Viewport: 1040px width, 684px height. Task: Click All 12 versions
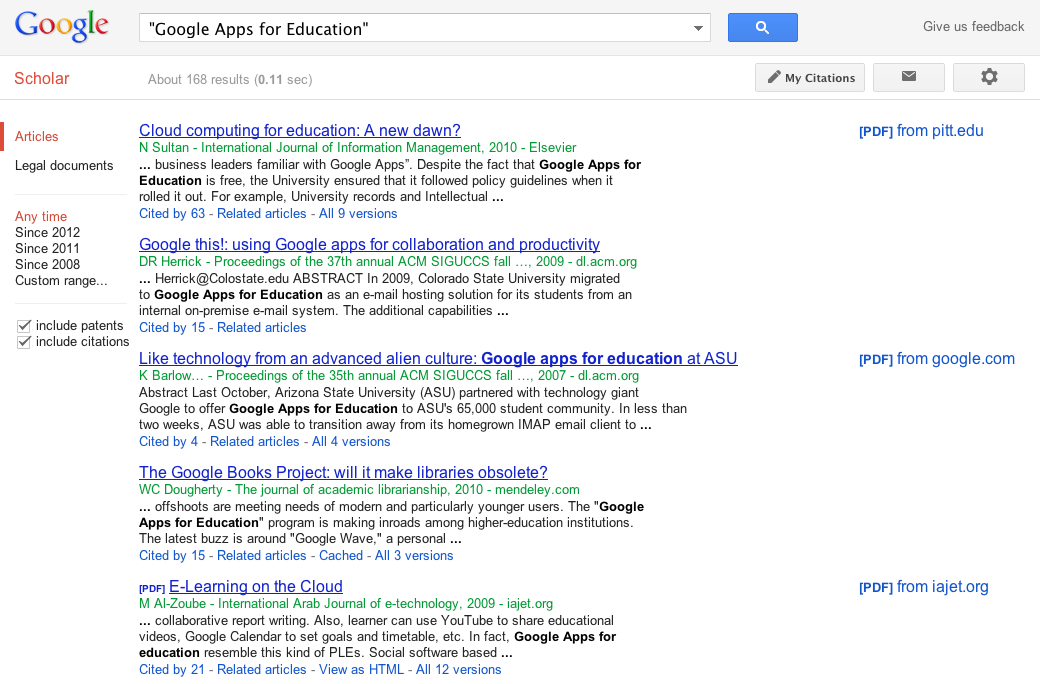tap(458, 670)
